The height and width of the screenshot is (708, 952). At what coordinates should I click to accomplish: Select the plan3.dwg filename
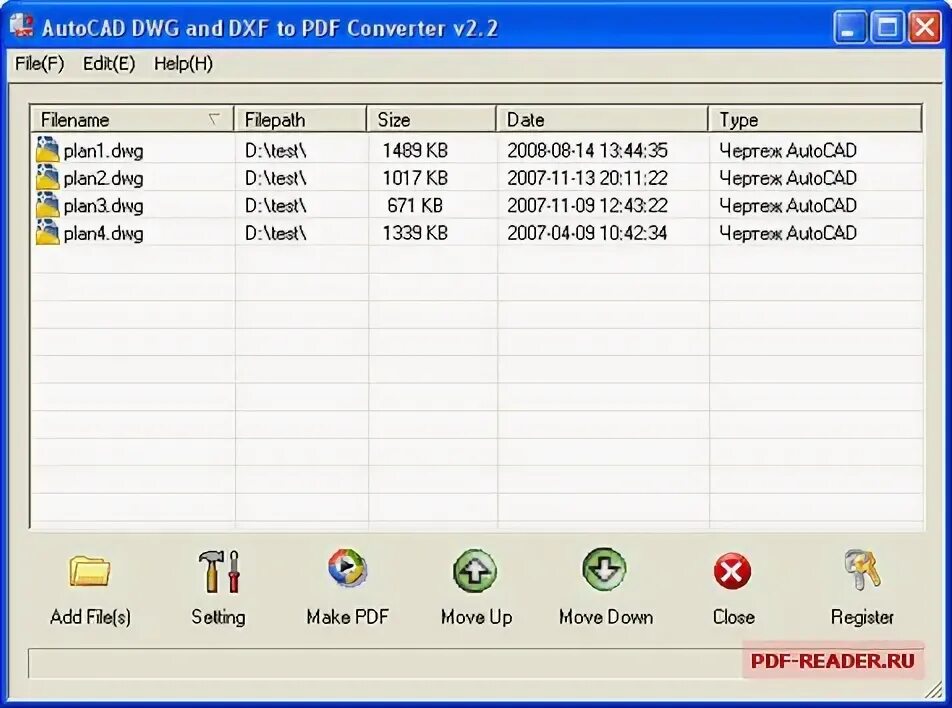pos(104,206)
